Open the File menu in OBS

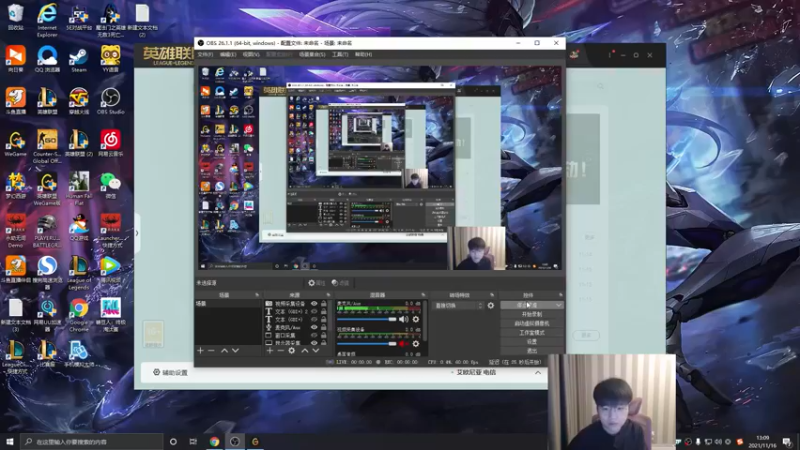pyautogui.click(x=205, y=55)
